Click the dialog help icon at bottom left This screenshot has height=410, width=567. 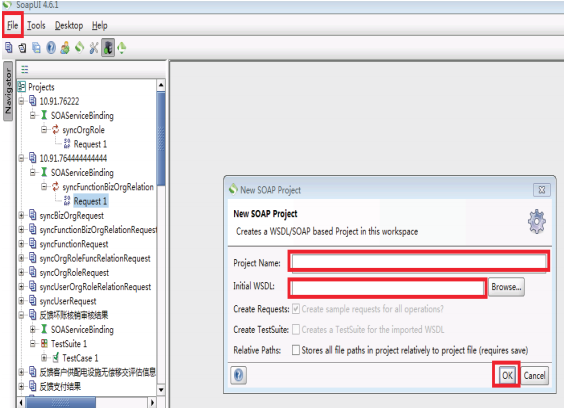238,375
